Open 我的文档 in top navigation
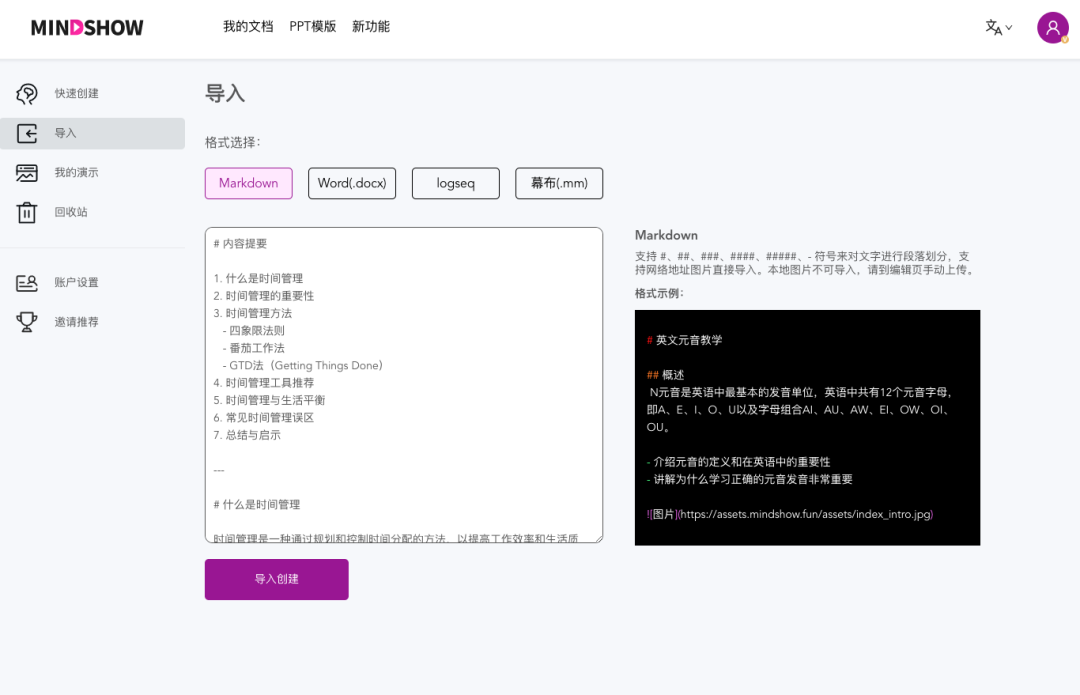1080x695 pixels. click(248, 27)
